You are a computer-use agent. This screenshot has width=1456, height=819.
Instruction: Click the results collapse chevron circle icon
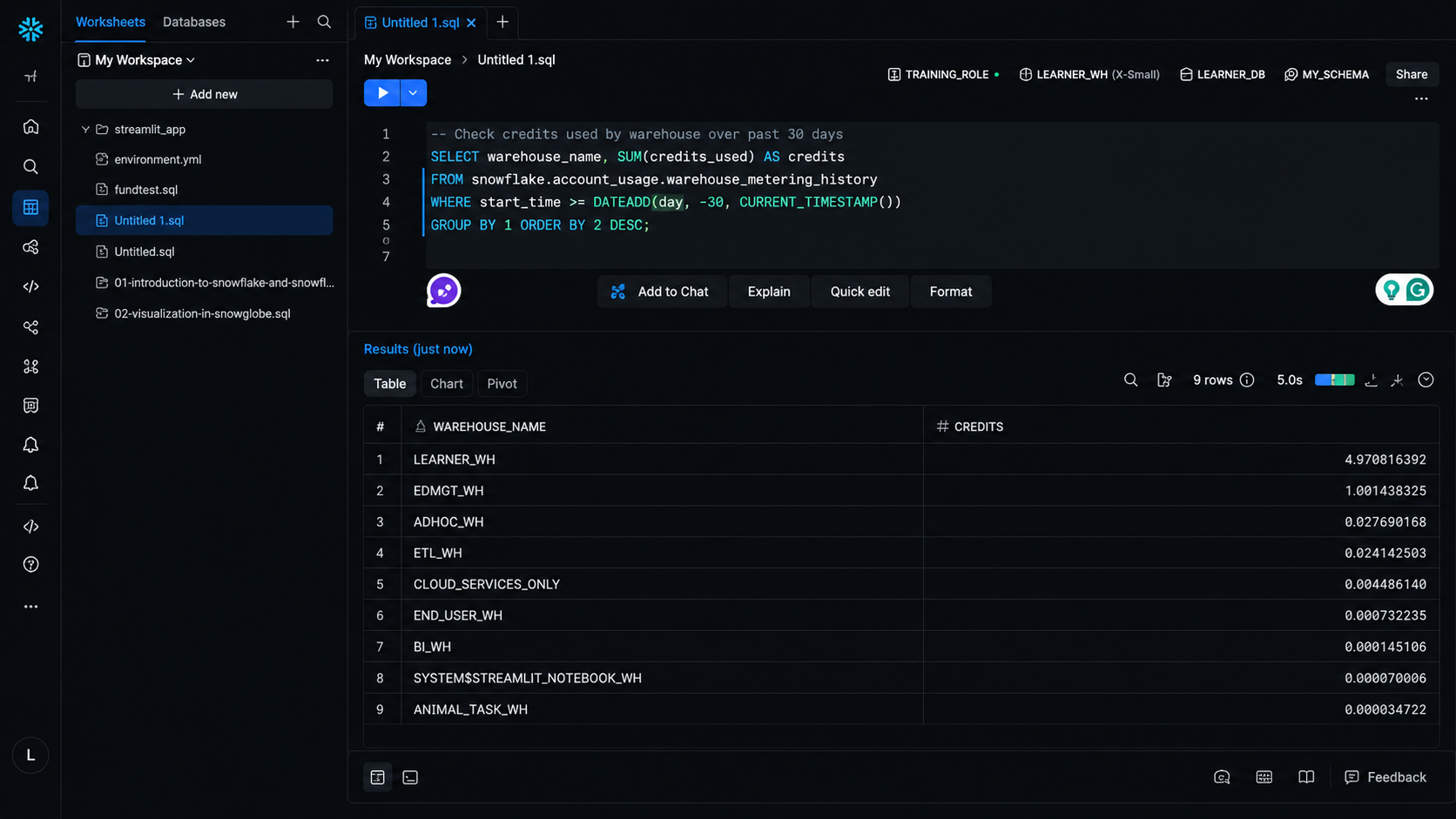(1426, 380)
